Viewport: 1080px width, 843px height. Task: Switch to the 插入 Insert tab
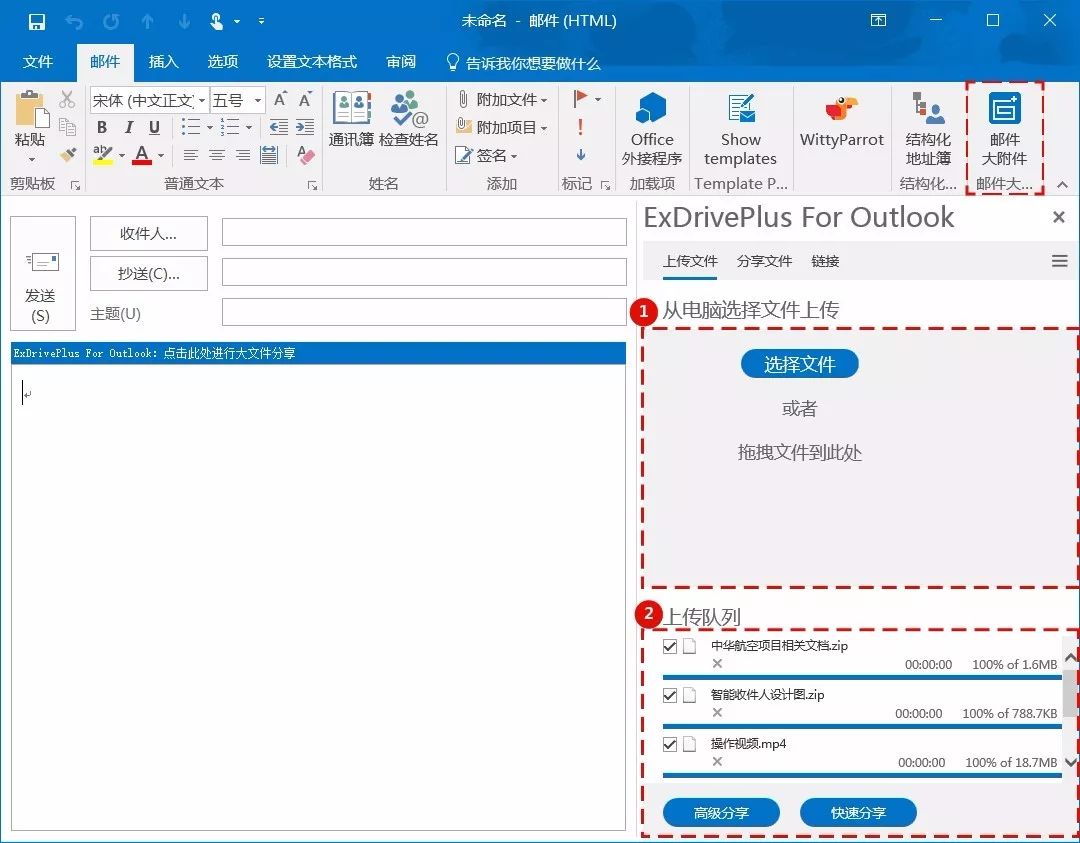point(163,62)
